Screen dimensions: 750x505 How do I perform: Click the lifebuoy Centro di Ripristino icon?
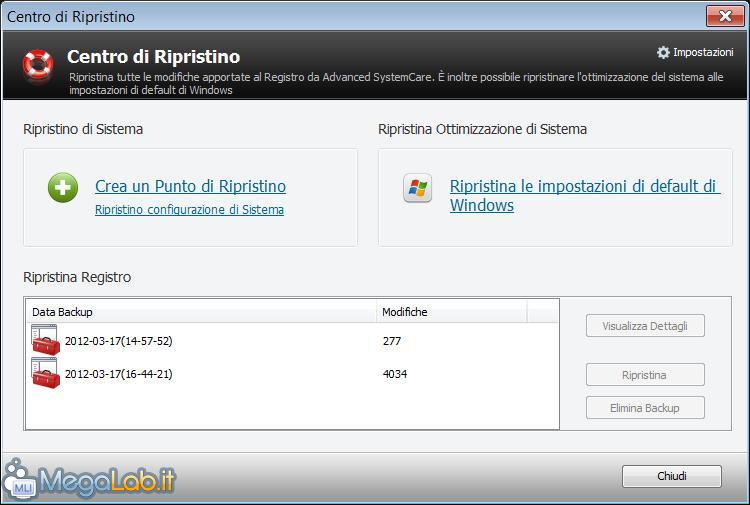(38, 64)
